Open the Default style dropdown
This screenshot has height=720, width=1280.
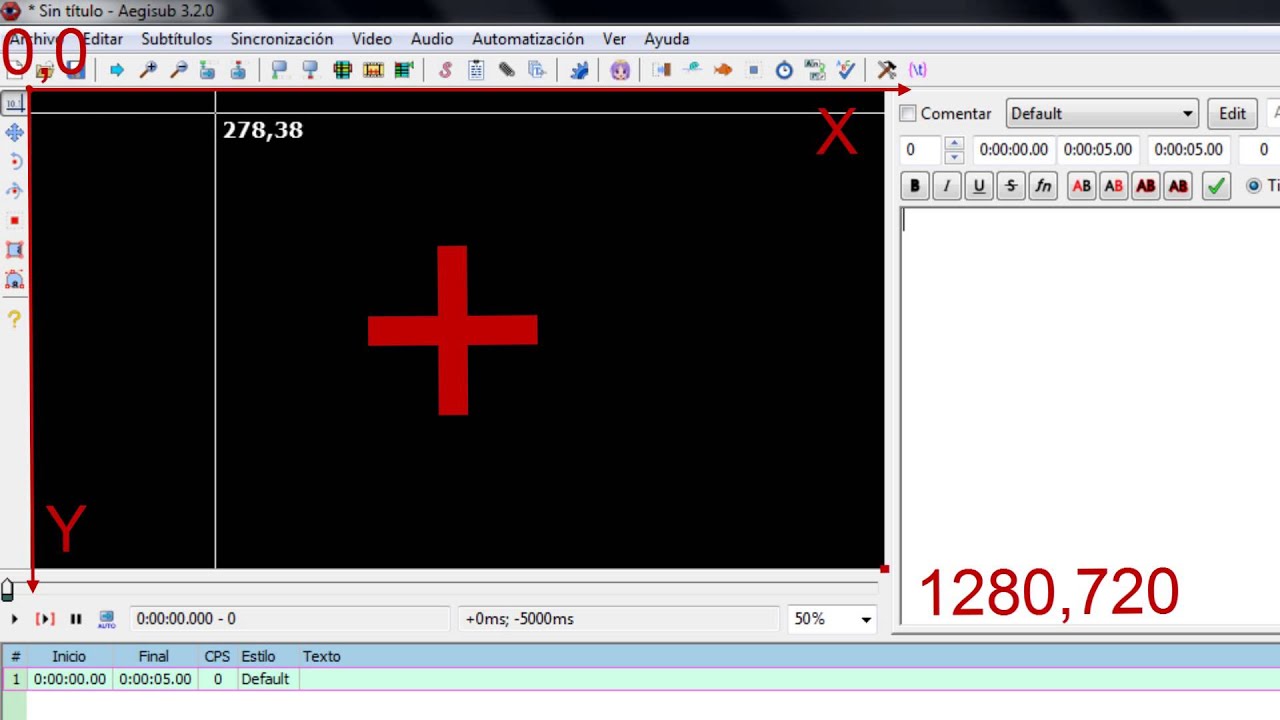click(x=1102, y=113)
